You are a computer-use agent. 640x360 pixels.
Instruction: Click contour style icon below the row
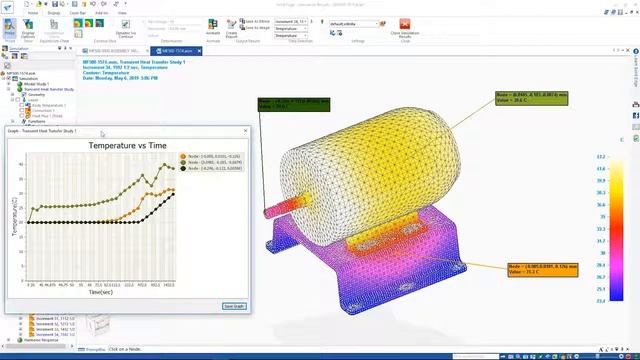78,34
